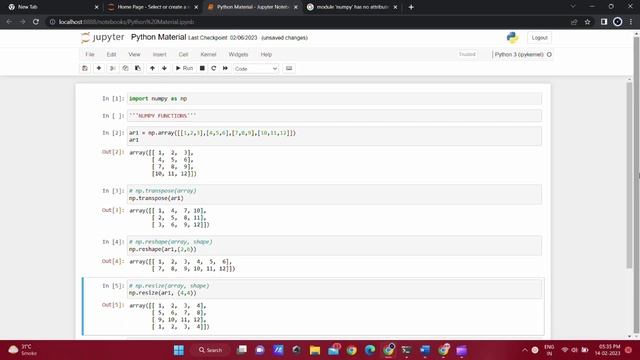Open the File menu
The height and width of the screenshot is (360, 640).
[x=90, y=54]
